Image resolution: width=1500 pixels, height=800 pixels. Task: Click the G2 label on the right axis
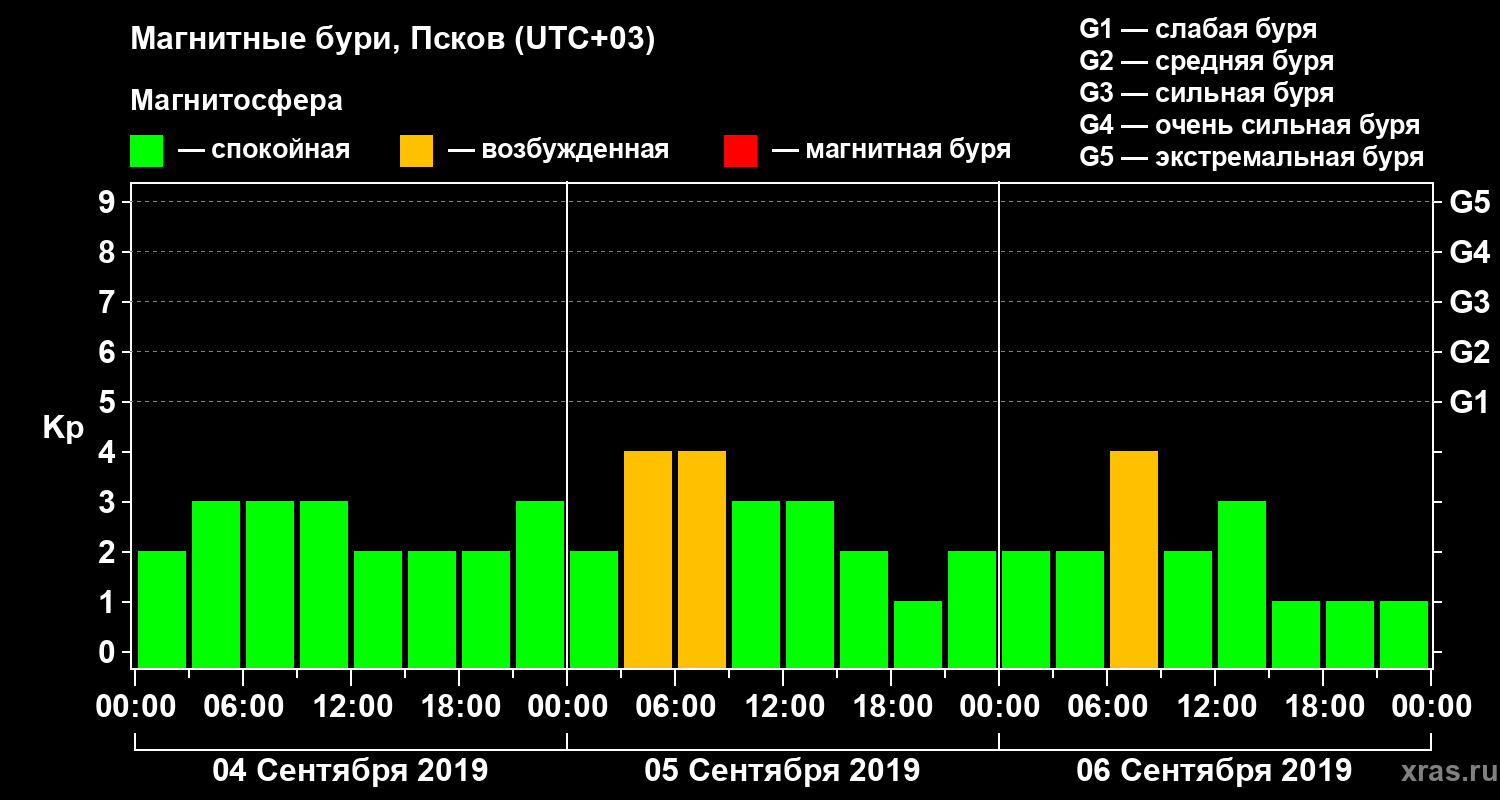(x=1470, y=352)
